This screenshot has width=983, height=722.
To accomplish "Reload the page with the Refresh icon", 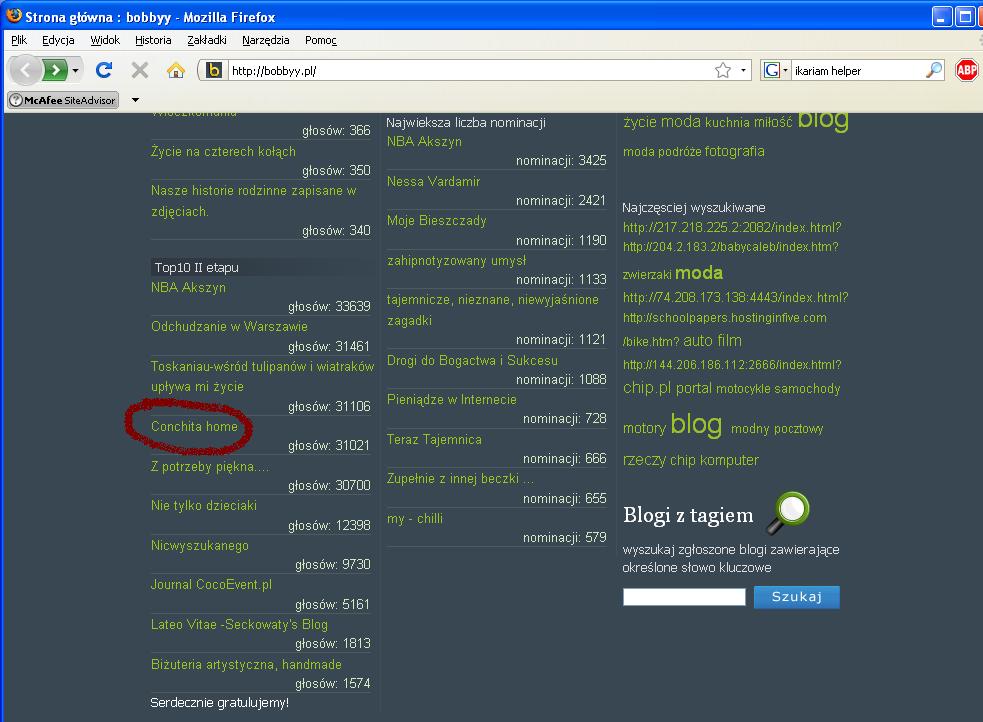I will 104,70.
